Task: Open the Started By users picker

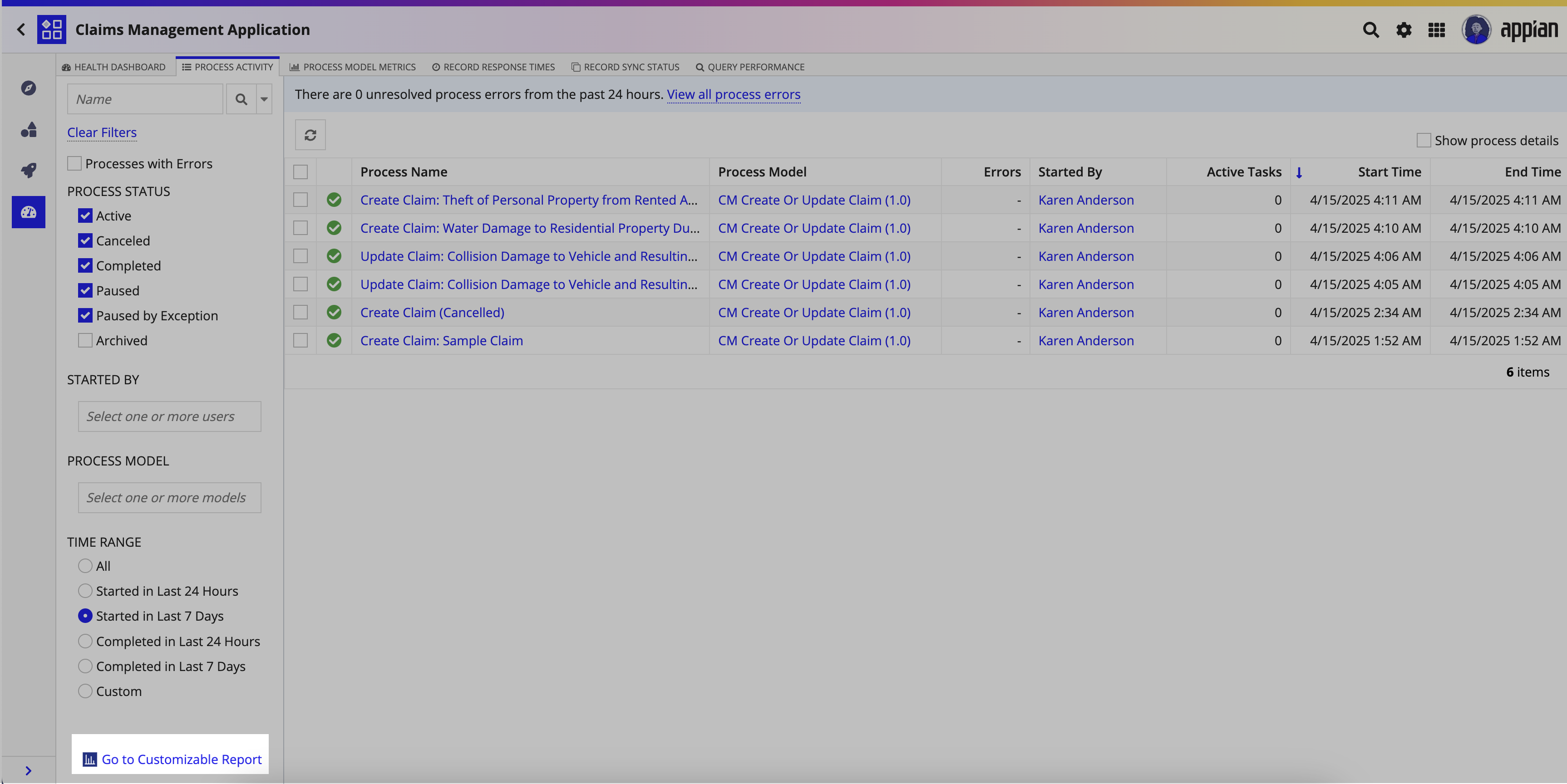Action: pyautogui.click(x=170, y=416)
